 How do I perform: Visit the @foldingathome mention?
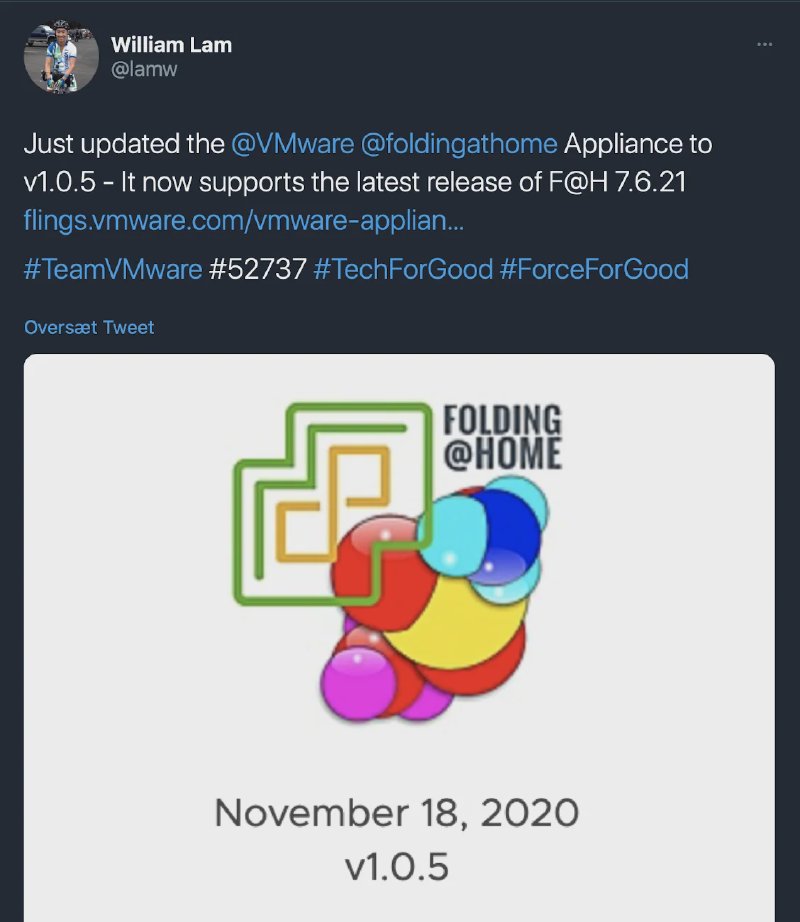coord(458,144)
